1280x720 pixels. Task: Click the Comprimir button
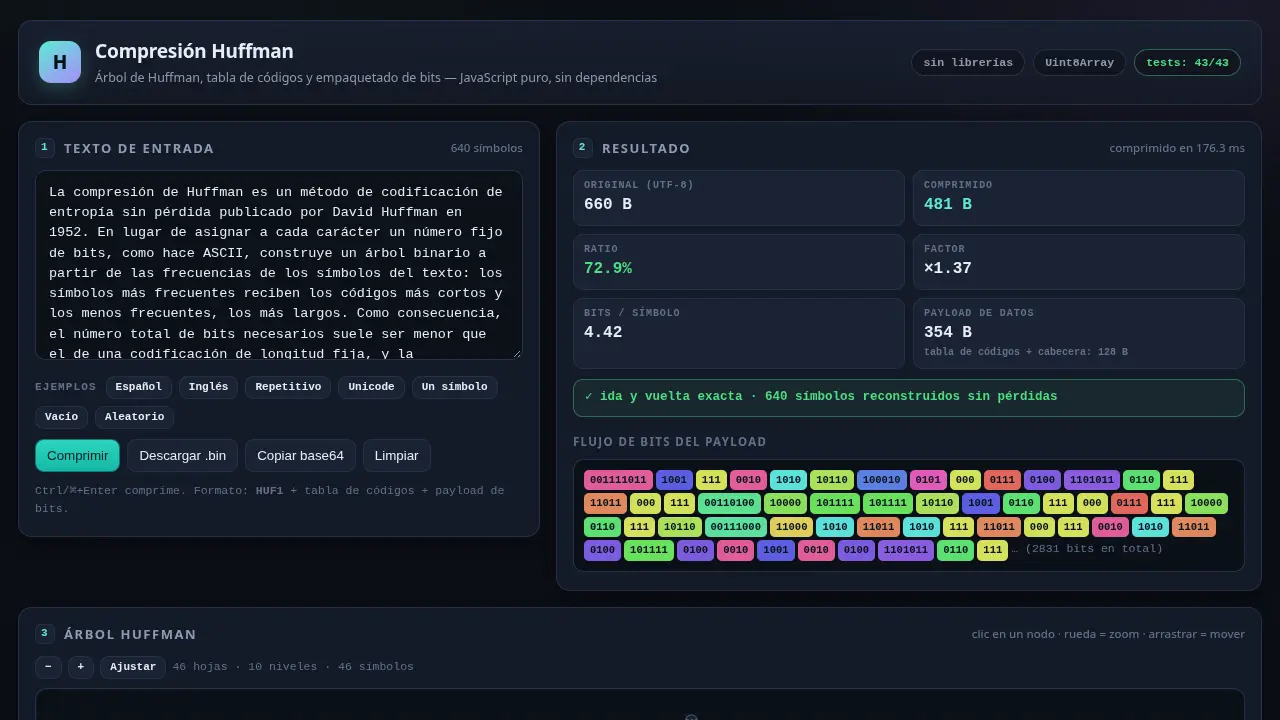[x=77, y=455]
